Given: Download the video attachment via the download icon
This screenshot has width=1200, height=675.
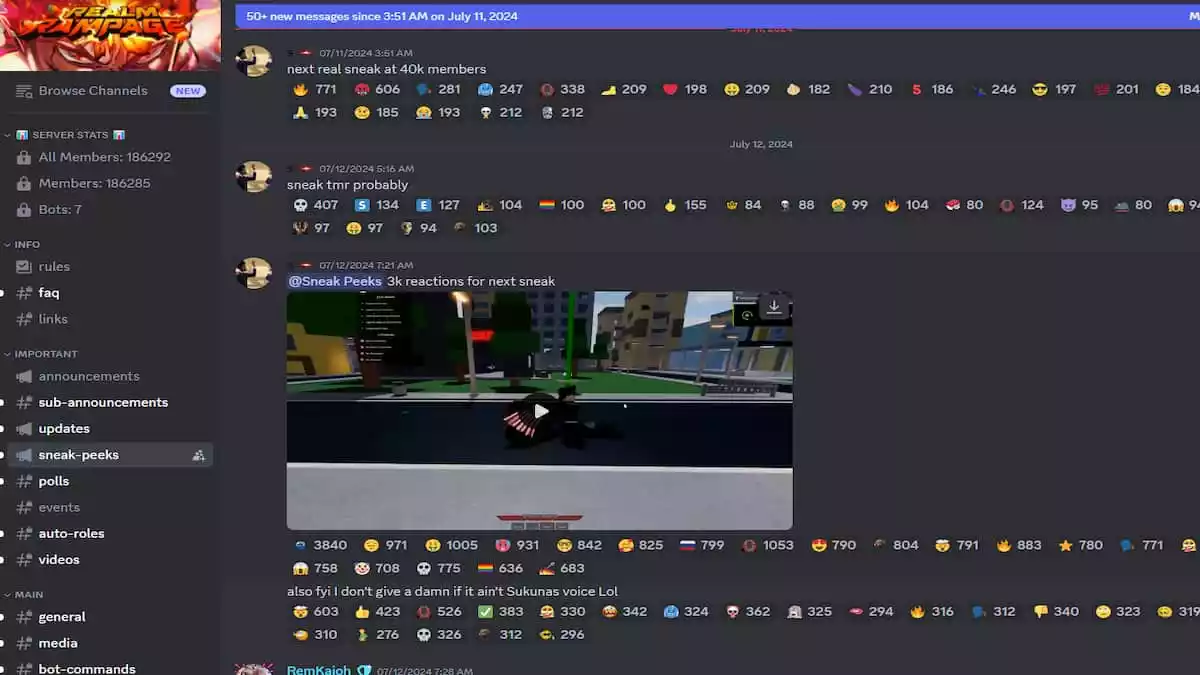Looking at the screenshot, I should click(774, 307).
